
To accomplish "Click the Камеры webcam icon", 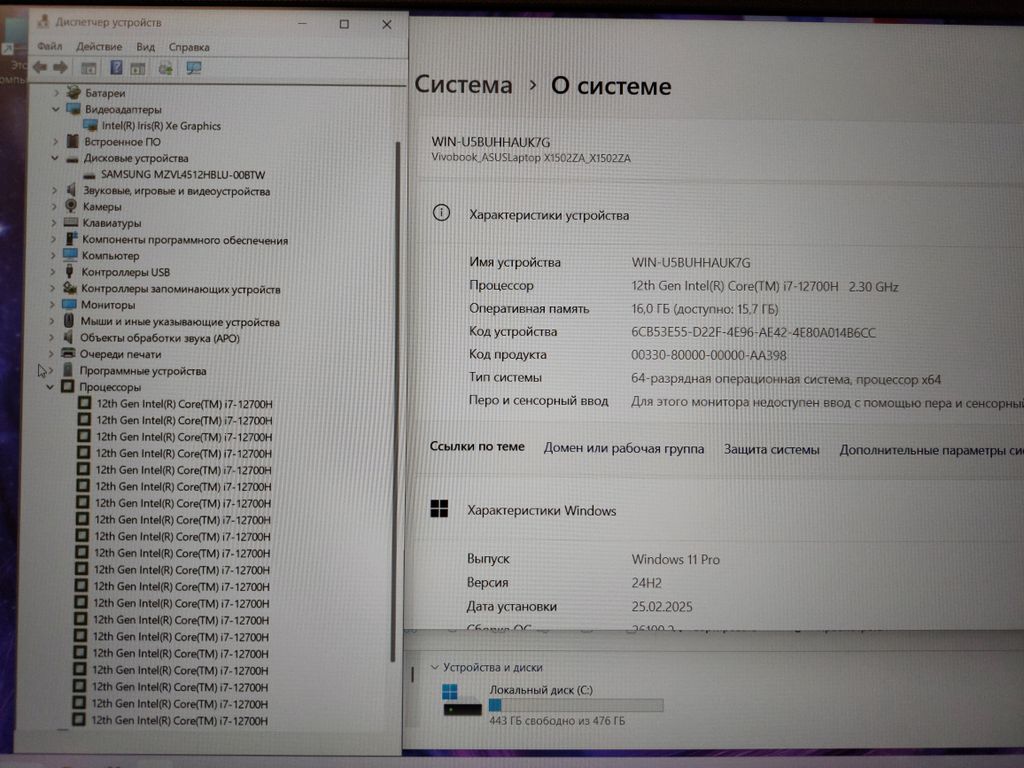I will pyautogui.click(x=71, y=206).
